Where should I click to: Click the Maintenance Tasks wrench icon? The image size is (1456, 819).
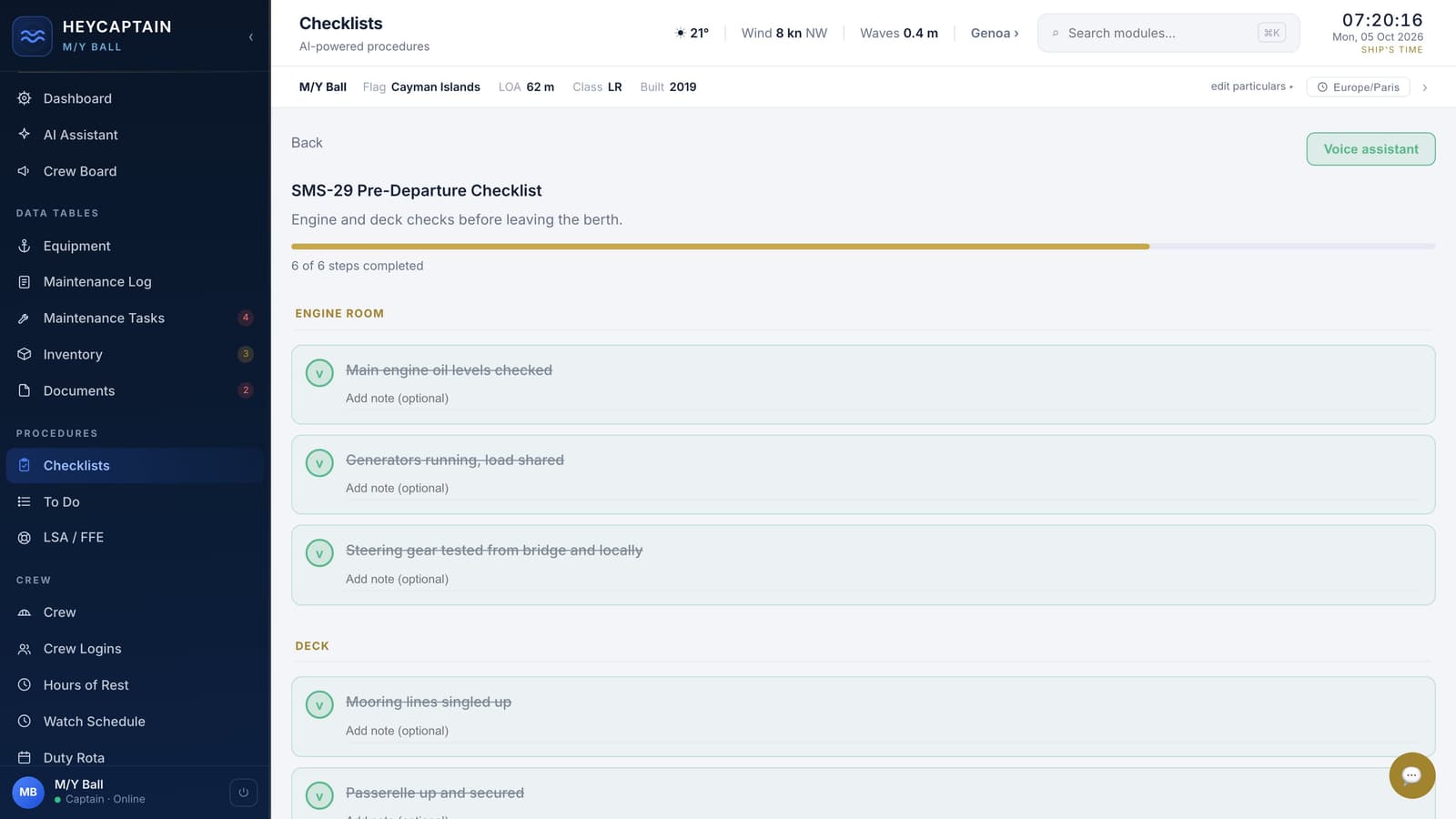point(25,318)
